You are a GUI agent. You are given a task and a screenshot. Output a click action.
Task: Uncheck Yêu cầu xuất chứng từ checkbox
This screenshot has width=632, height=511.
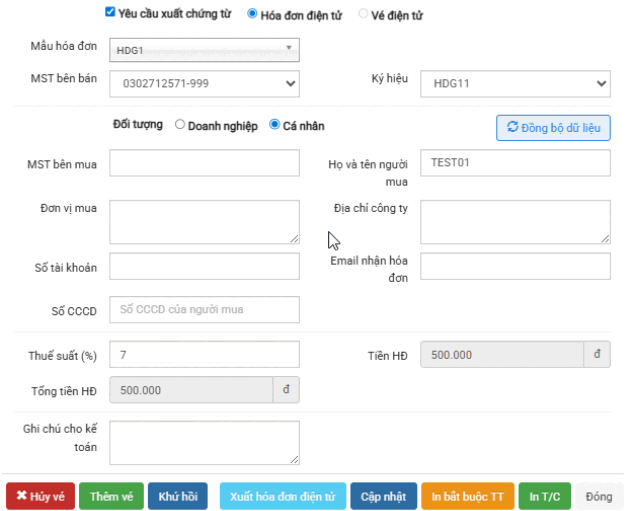click(x=110, y=13)
